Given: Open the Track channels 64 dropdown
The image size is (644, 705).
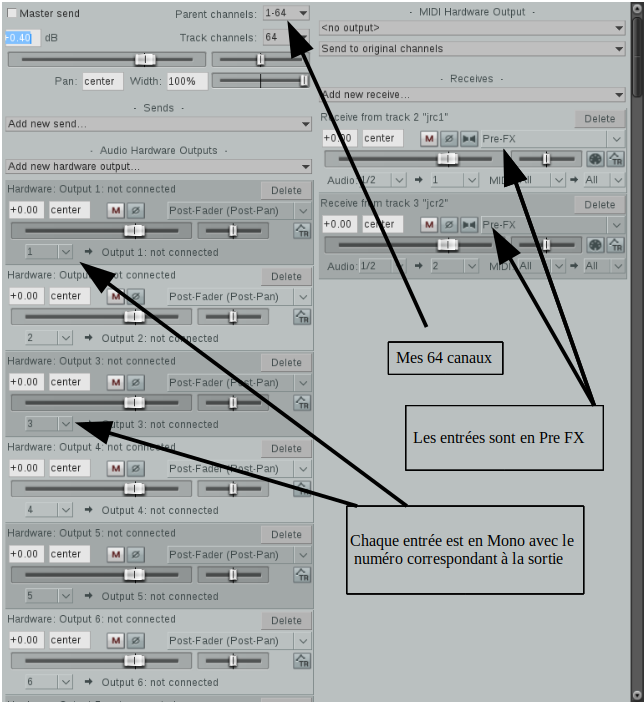Looking at the screenshot, I should (286, 37).
